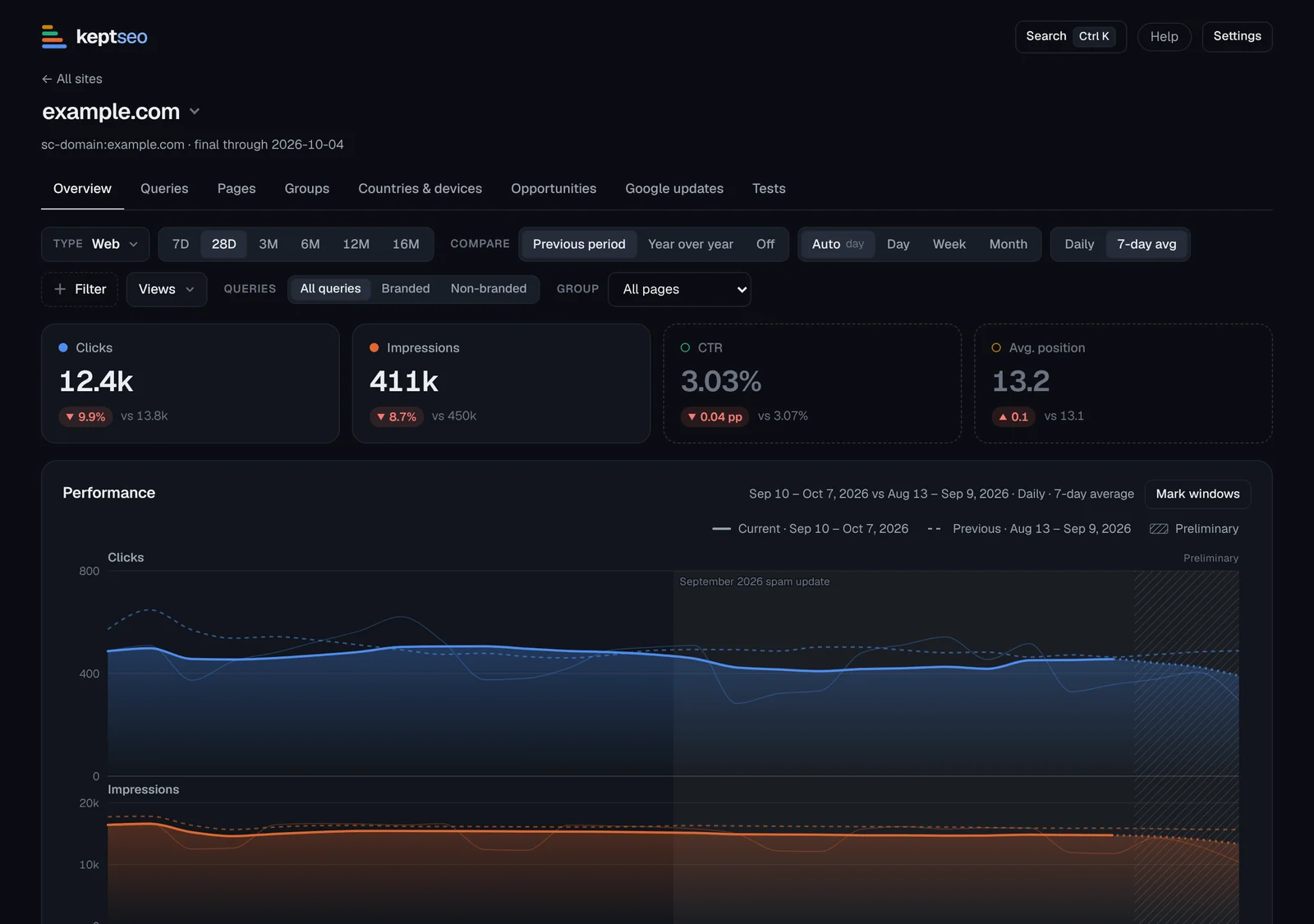Click the 'vs 13.8k' comparison text
1314x924 pixels.
145,416
